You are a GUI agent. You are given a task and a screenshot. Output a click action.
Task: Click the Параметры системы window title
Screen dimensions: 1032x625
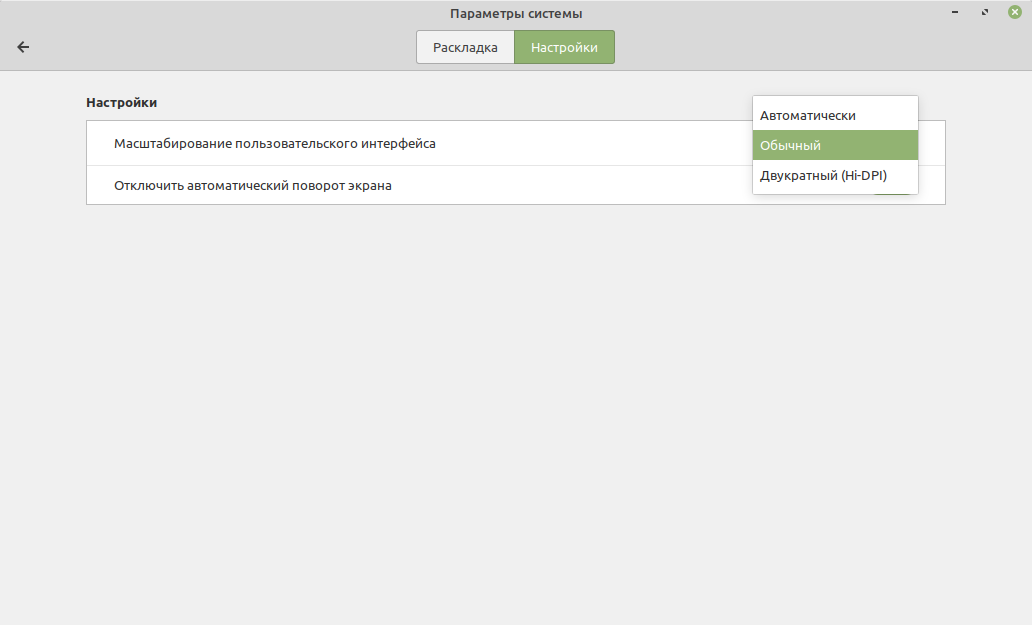pyautogui.click(x=516, y=14)
